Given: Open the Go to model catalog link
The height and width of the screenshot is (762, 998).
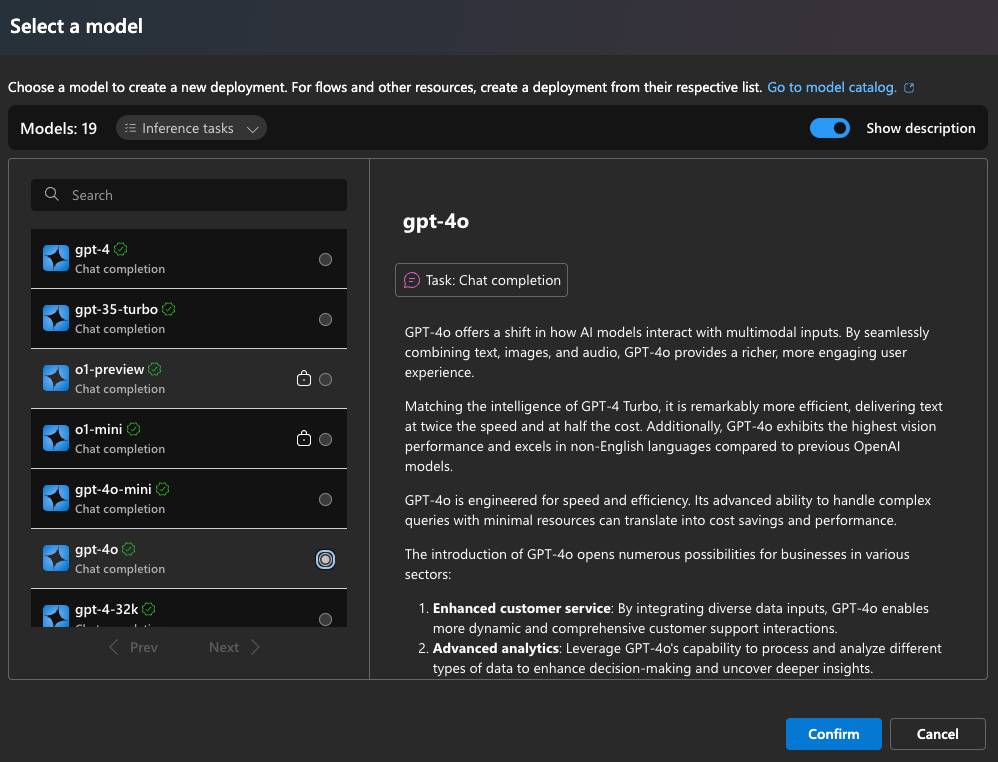Looking at the screenshot, I should pos(832,88).
